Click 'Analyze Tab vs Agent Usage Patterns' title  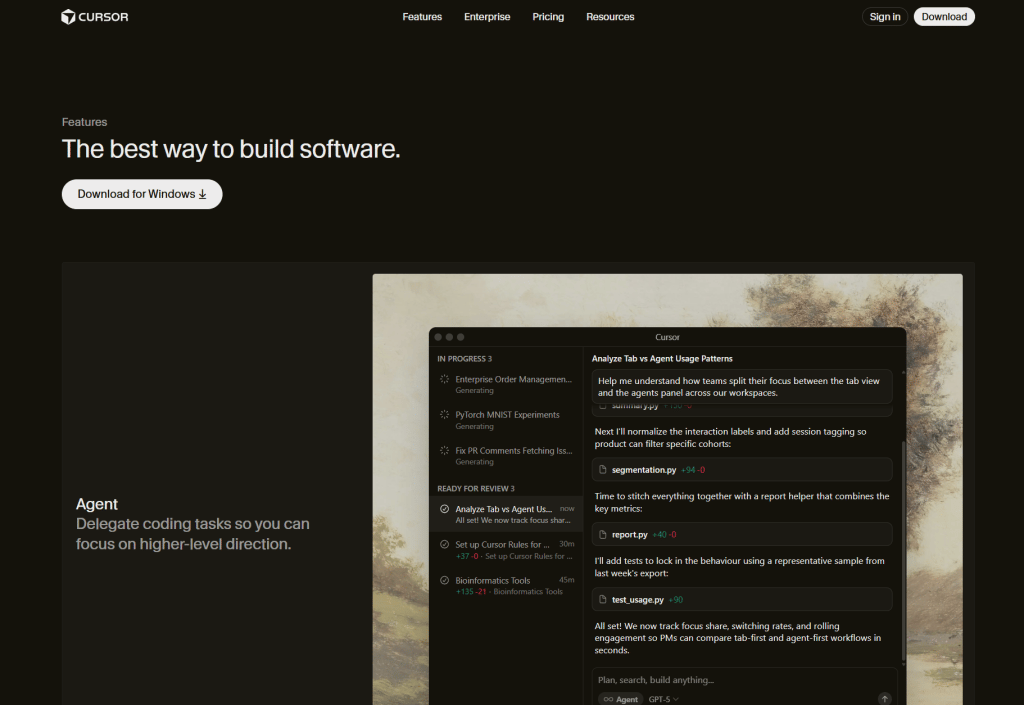click(x=662, y=358)
